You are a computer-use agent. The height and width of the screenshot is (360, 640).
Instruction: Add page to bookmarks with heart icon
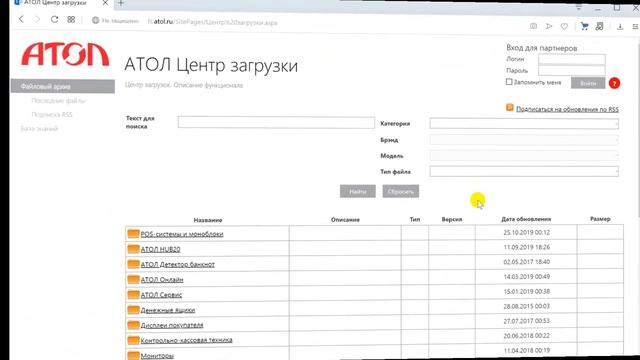tap(564, 27)
